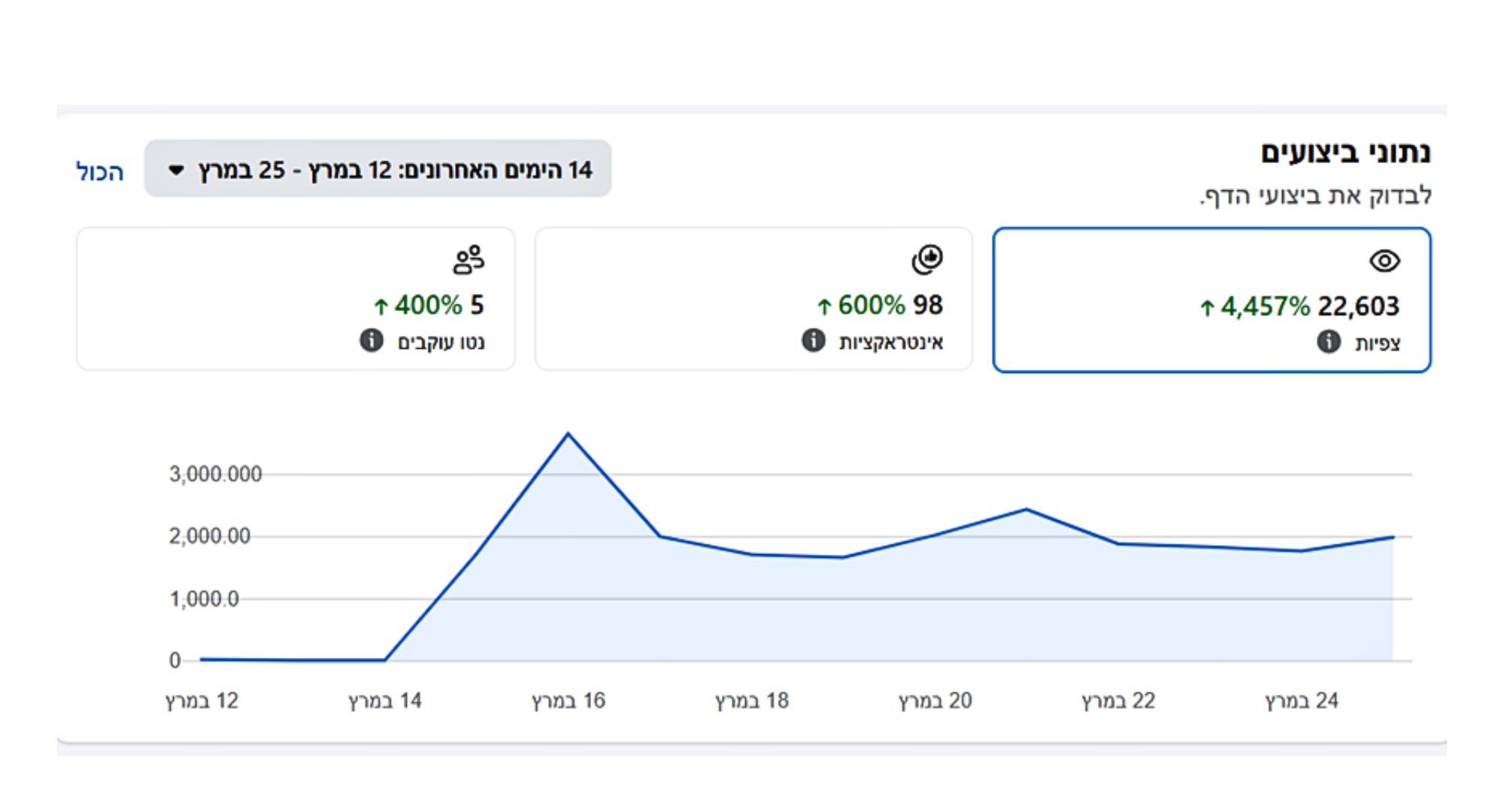The image size is (1504, 812).
Task: Click green arrow beside 400%
Action: tap(381, 306)
